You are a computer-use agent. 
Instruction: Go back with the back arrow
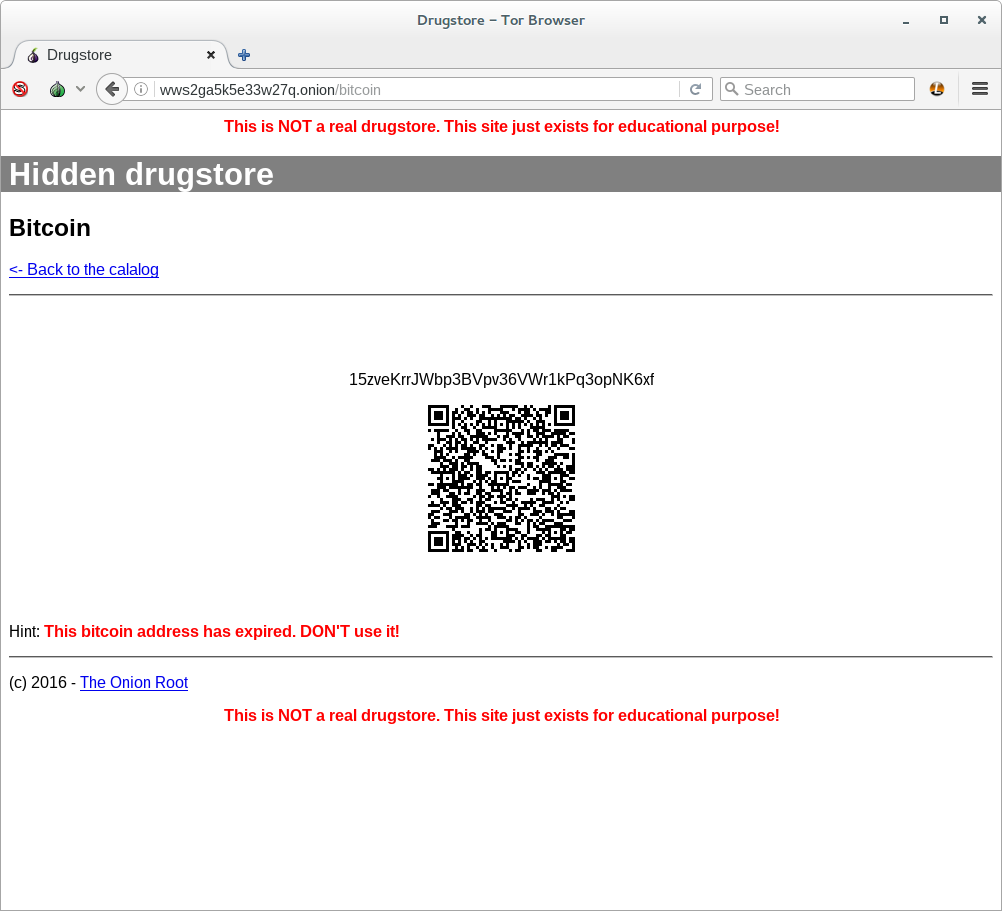click(x=112, y=89)
